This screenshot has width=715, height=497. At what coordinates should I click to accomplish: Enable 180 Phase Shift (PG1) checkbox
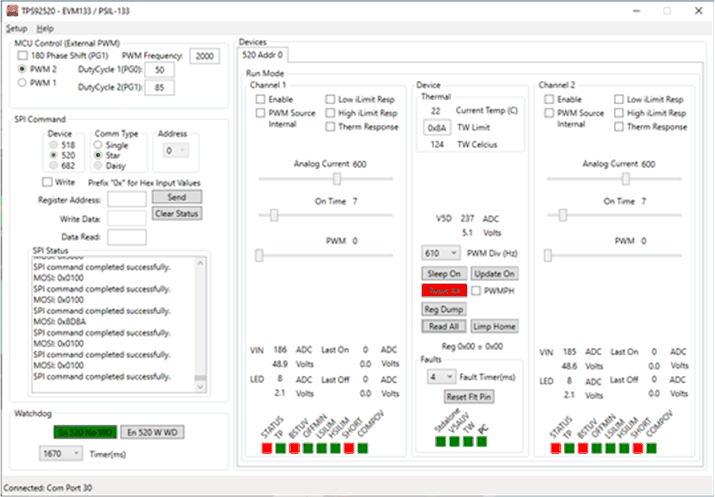click(x=22, y=56)
